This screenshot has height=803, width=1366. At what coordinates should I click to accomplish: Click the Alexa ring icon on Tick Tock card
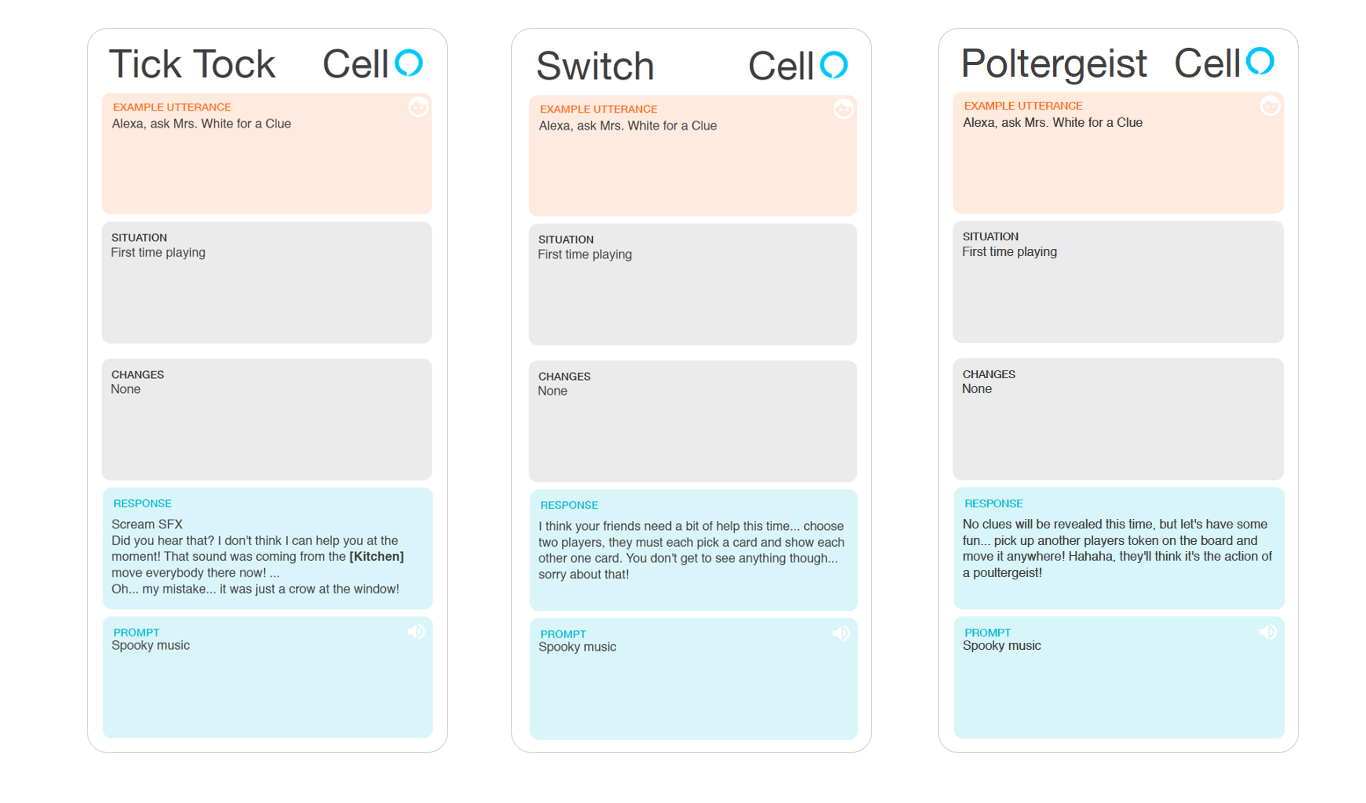point(409,63)
